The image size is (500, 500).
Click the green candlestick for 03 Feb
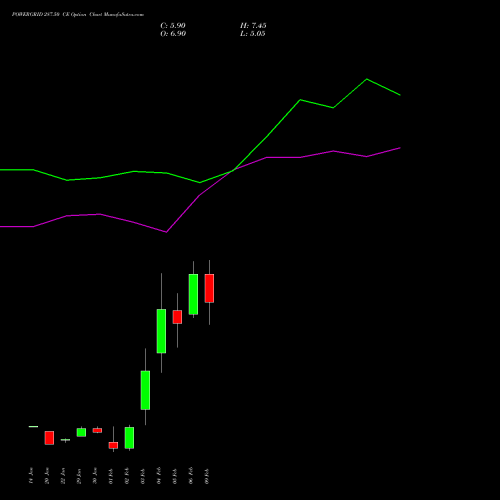145,390
